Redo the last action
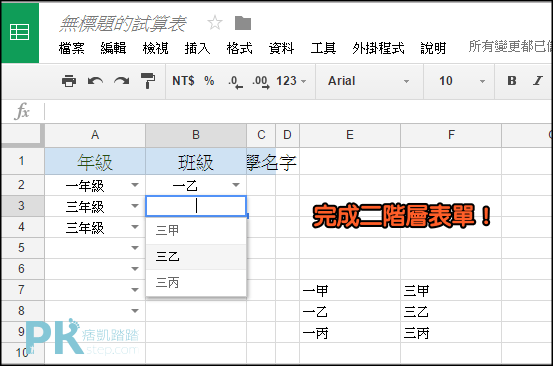The width and height of the screenshot is (553, 366). [x=122, y=81]
